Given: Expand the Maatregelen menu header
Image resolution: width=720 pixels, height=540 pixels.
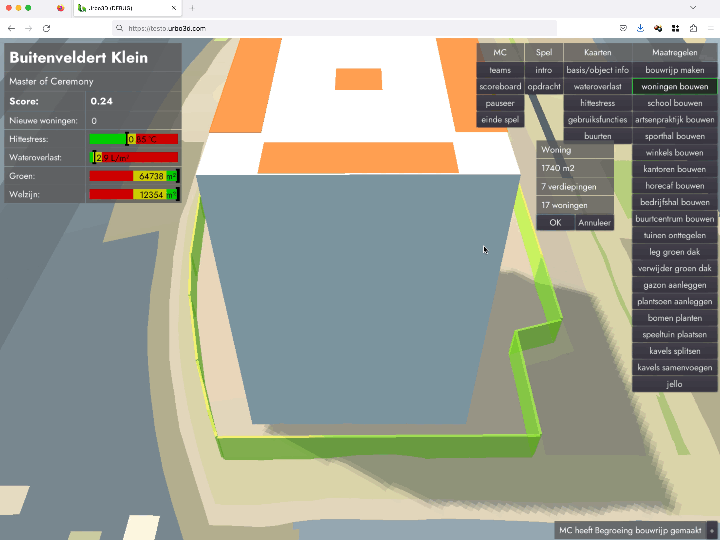Looking at the screenshot, I should (x=674, y=52).
